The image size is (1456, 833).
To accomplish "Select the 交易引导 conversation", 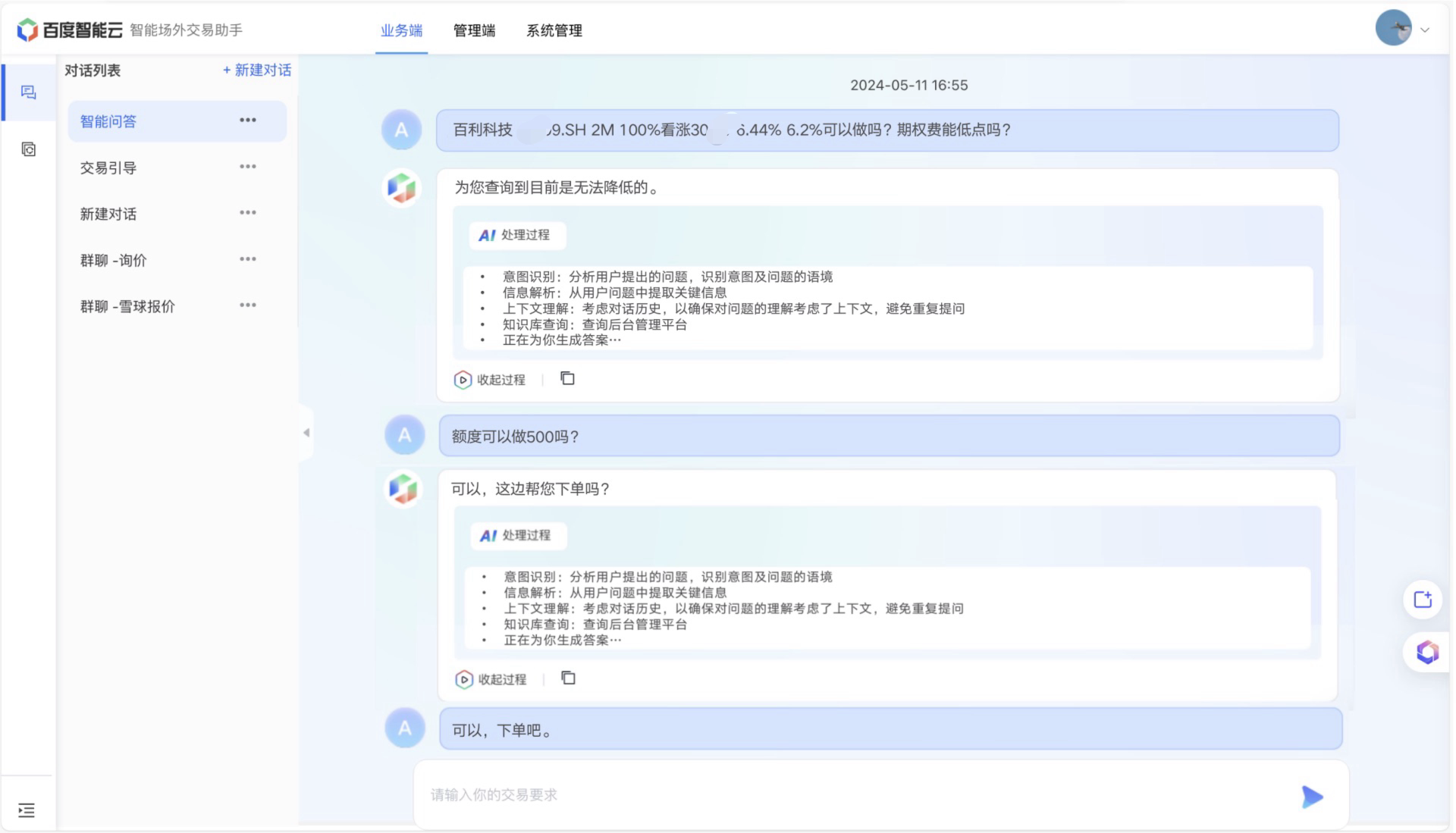I will point(177,168).
